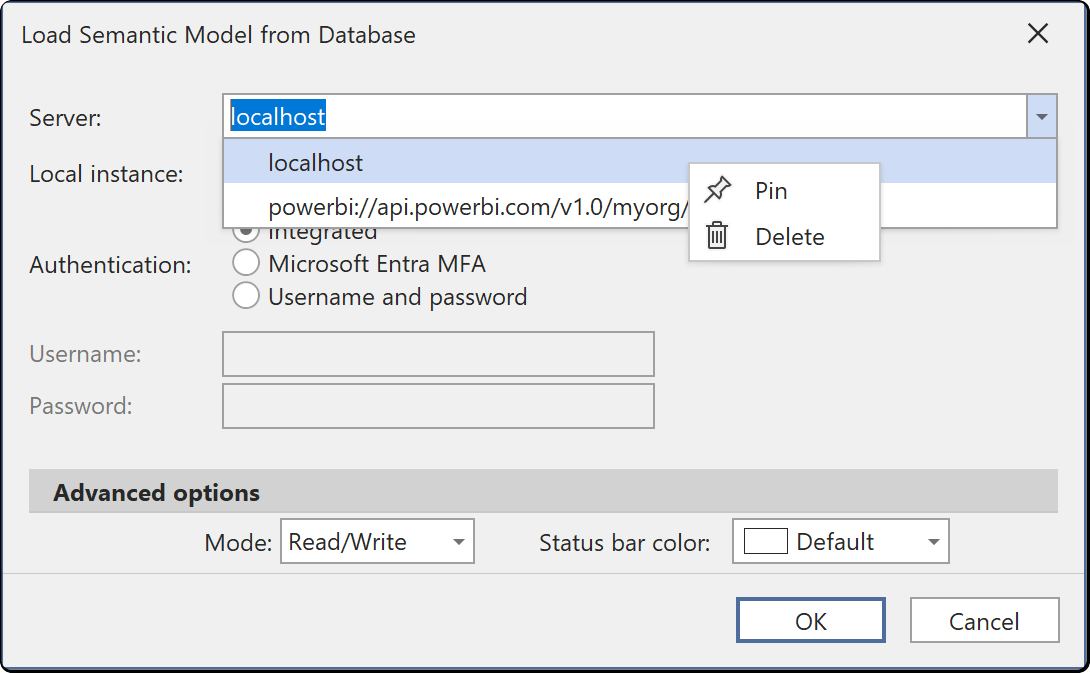Choose Pin from the context menu
Viewport: 1090px width, 673px height.
[784, 190]
